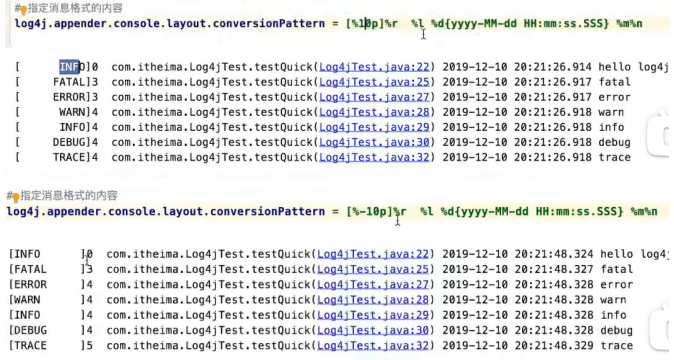Open Log4jTest.java:27 link in the 20:21:48.328 error row

[x=373, y=284]
